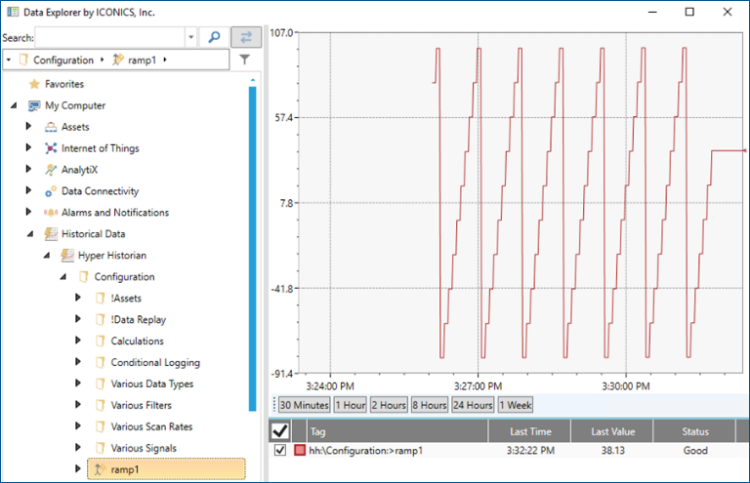Select the Favorites star icon
Image resolution: width=750 pixels, height=483 pixels.
tap(34, 84)
